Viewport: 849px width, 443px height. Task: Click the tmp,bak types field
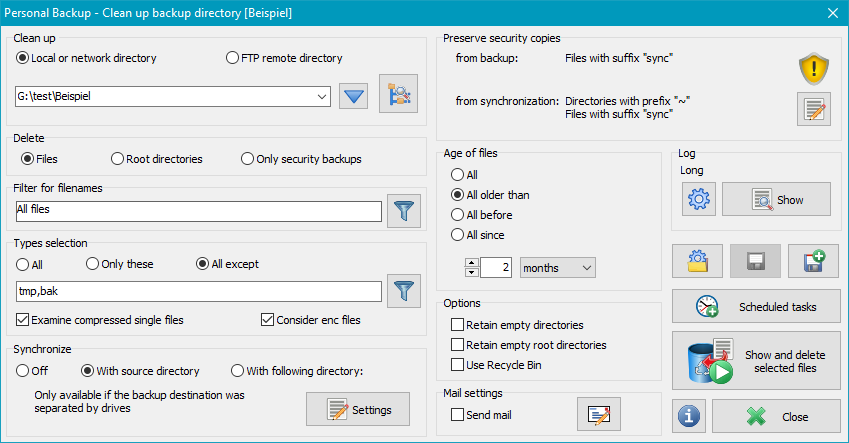pyautogui.click(x=199, y=291)
